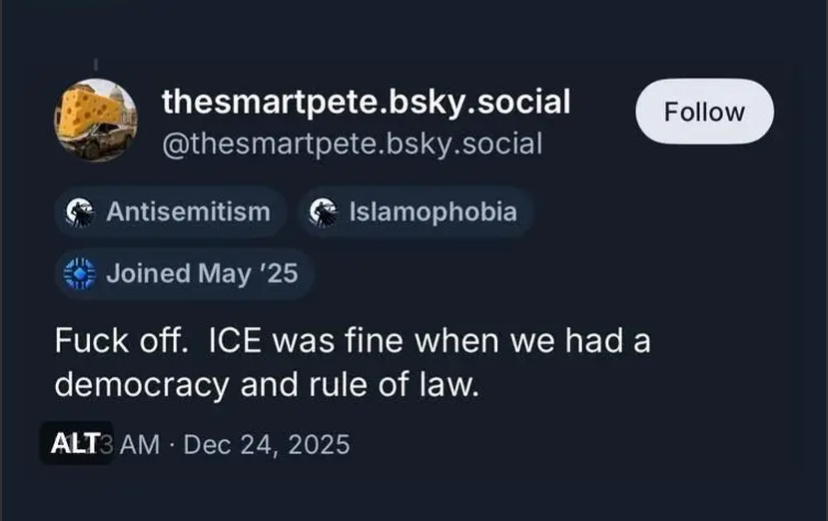
Task: Open the bold thesmartpete.bsky.social display name
Action: click(366, 101)
